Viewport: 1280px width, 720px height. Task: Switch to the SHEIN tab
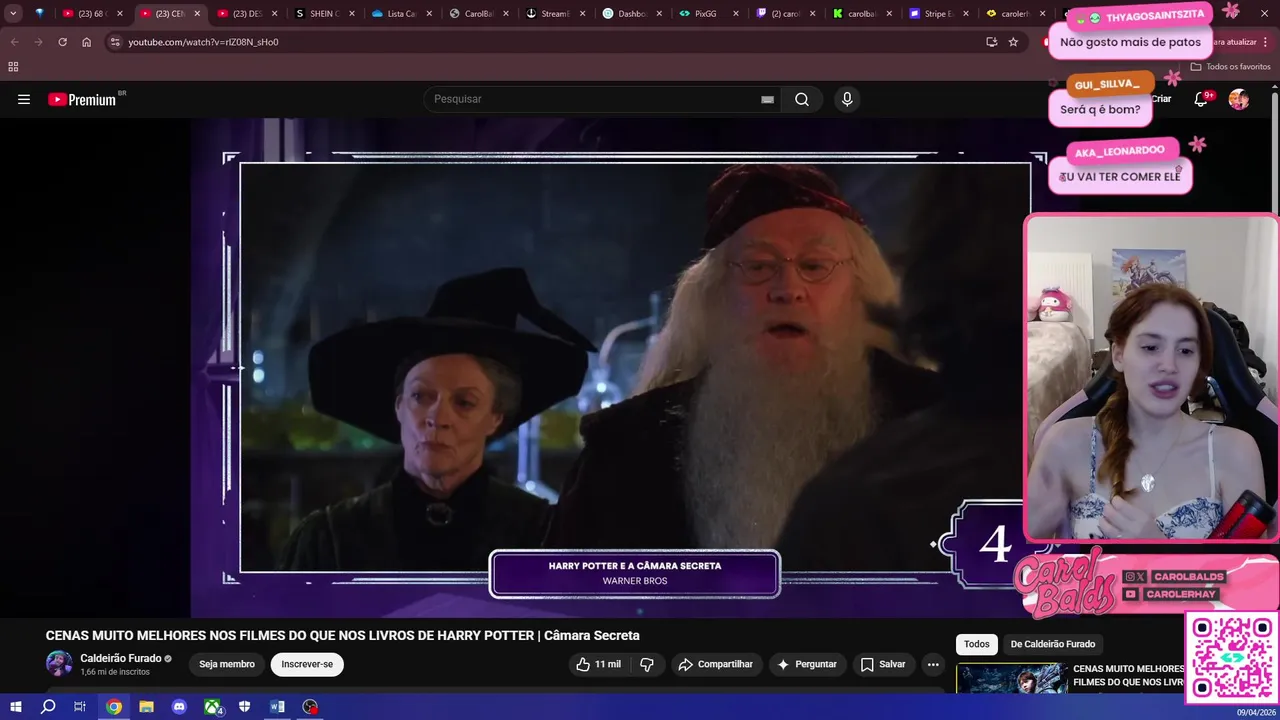tap(326, 14)
